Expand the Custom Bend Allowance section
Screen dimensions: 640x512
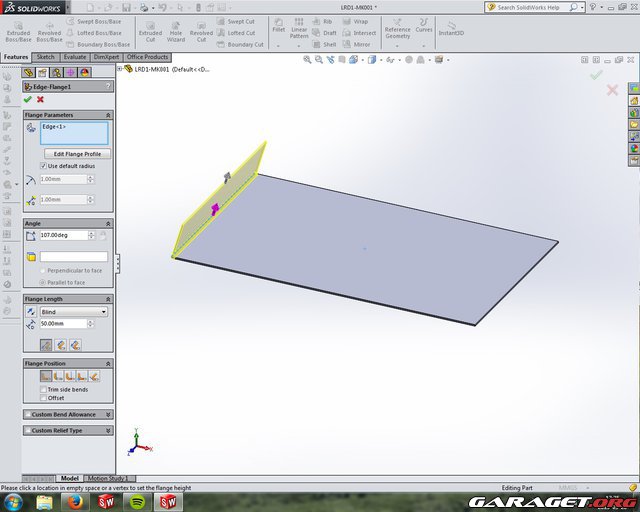68,414
